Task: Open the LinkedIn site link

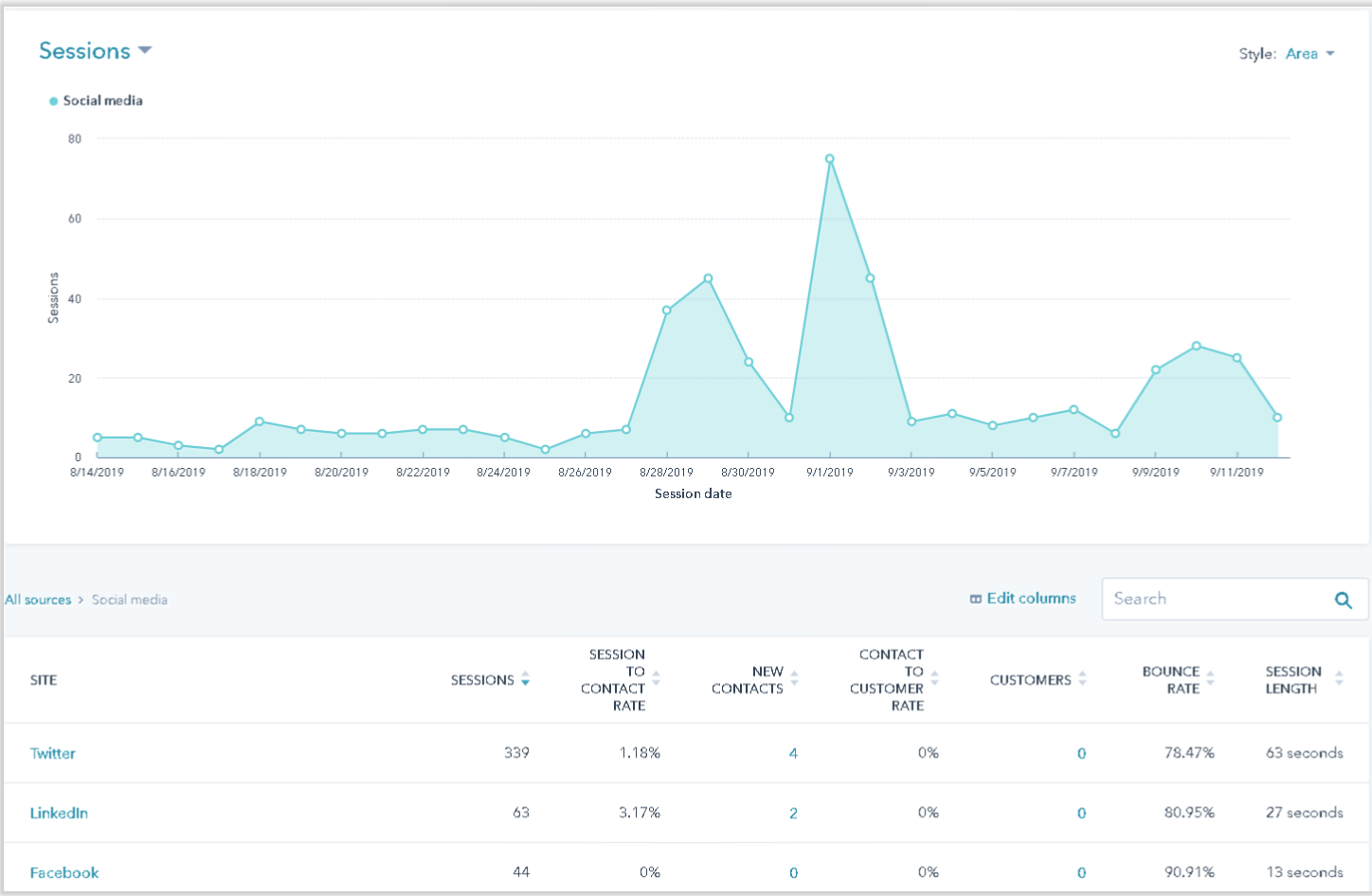Action: coord(59,814)
